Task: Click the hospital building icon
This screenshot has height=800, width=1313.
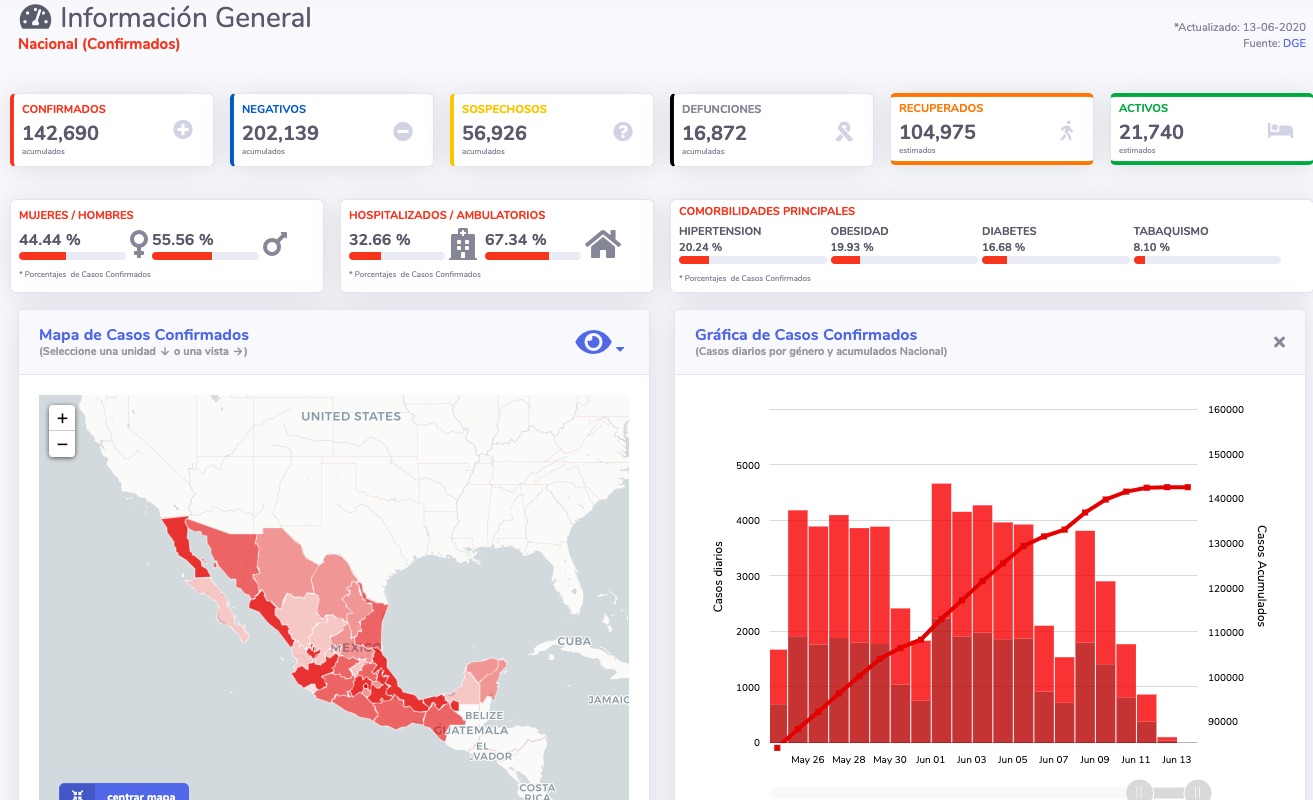Action: (x=463, y=243)
